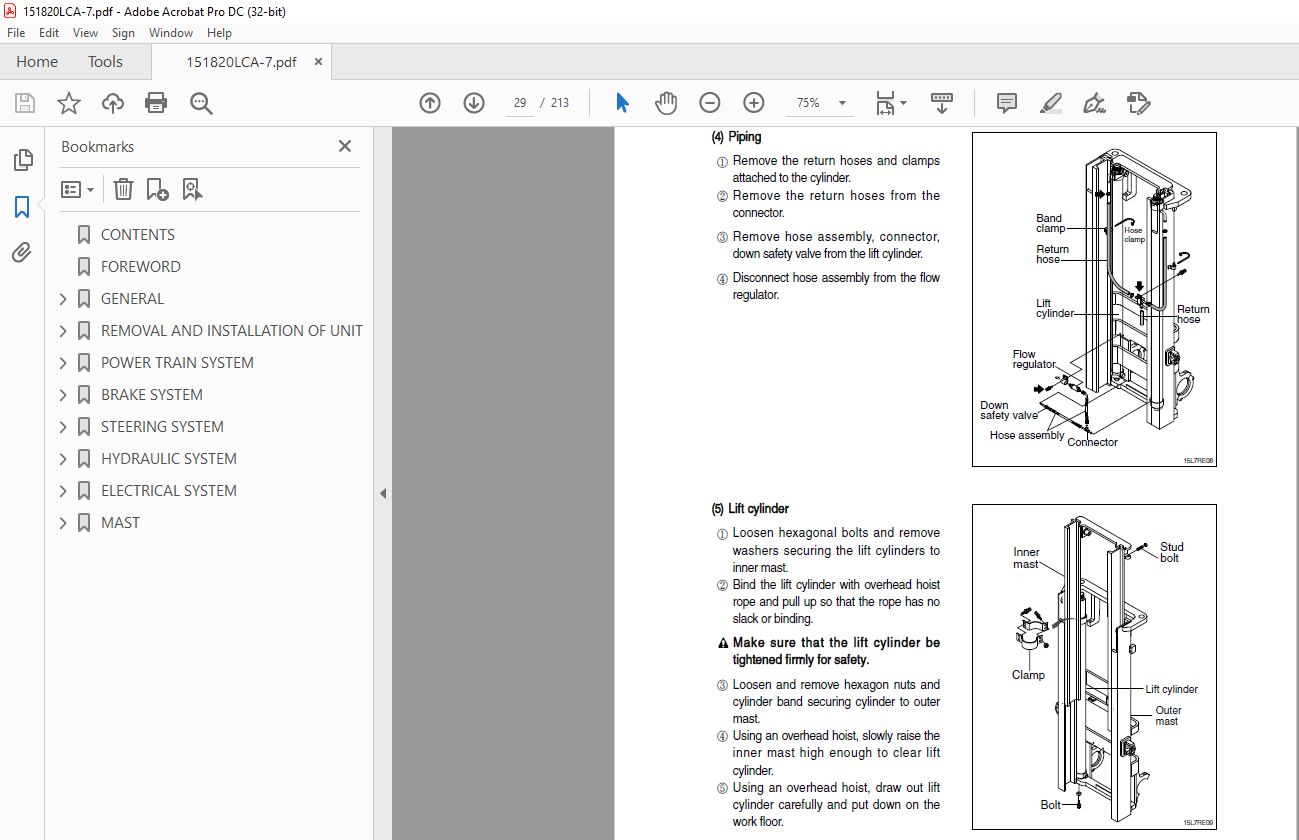Add a new bookmark

click(157, 189)
